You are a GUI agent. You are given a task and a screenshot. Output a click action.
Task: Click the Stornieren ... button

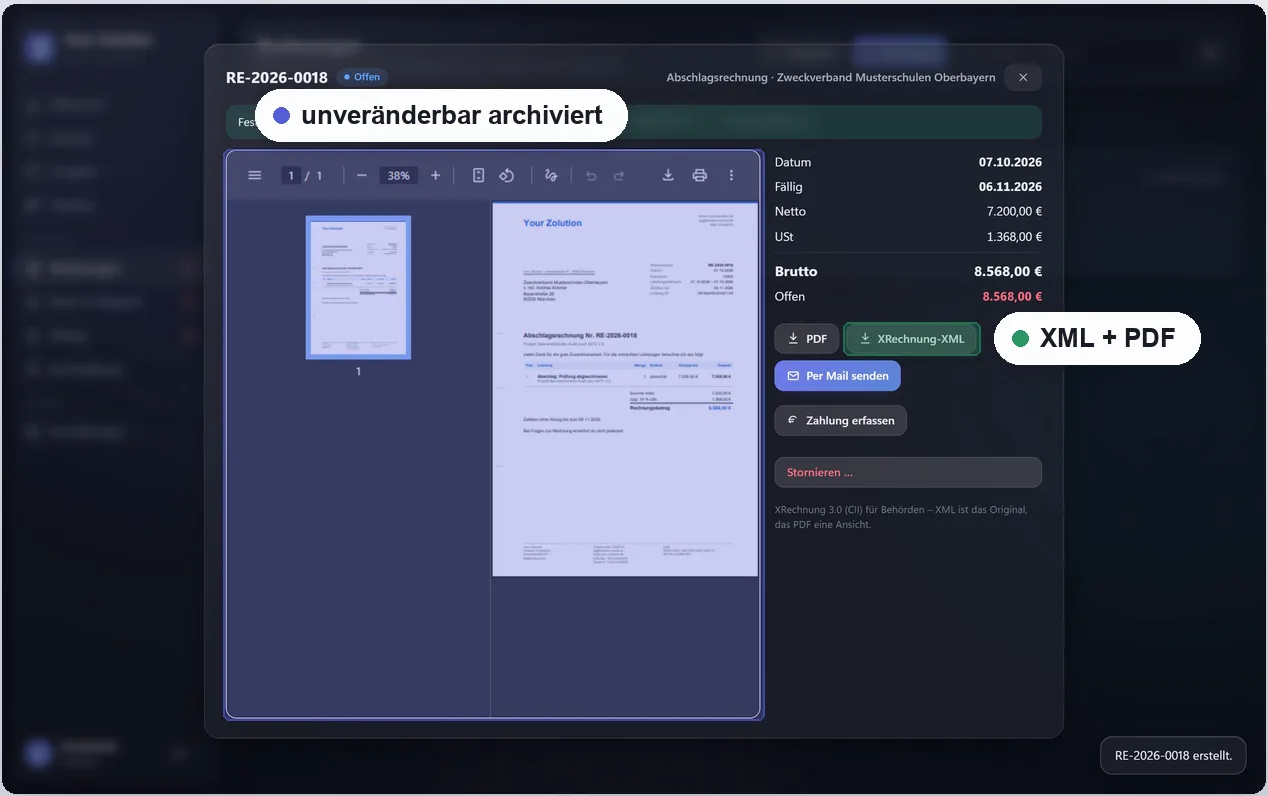pos(908,472)
